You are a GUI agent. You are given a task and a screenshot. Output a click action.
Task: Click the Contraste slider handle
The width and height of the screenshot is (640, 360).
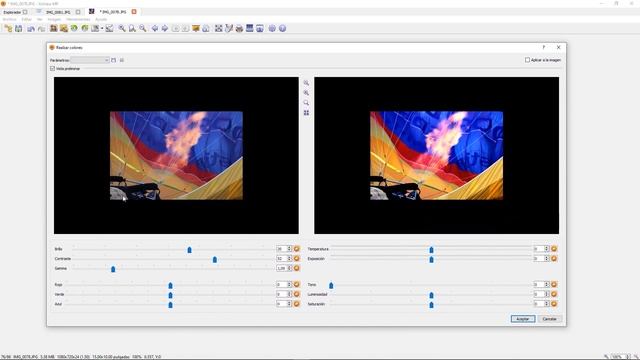215,259
